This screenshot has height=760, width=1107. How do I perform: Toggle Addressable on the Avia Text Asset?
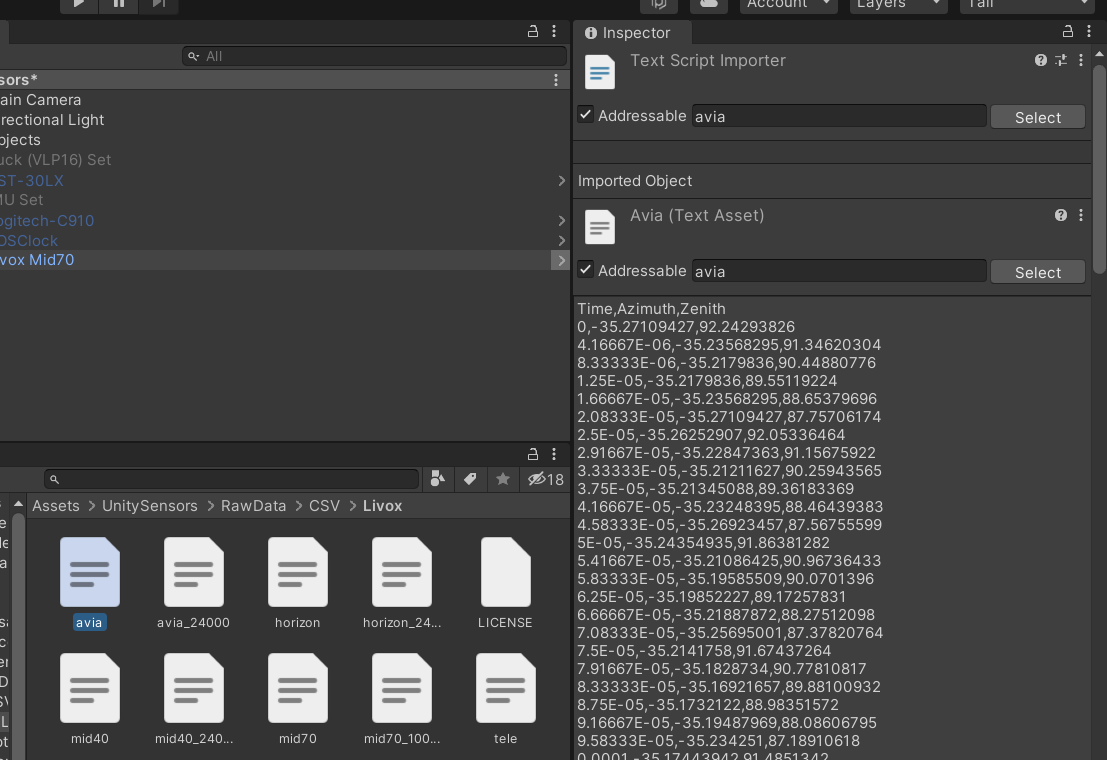coord(585,270)
